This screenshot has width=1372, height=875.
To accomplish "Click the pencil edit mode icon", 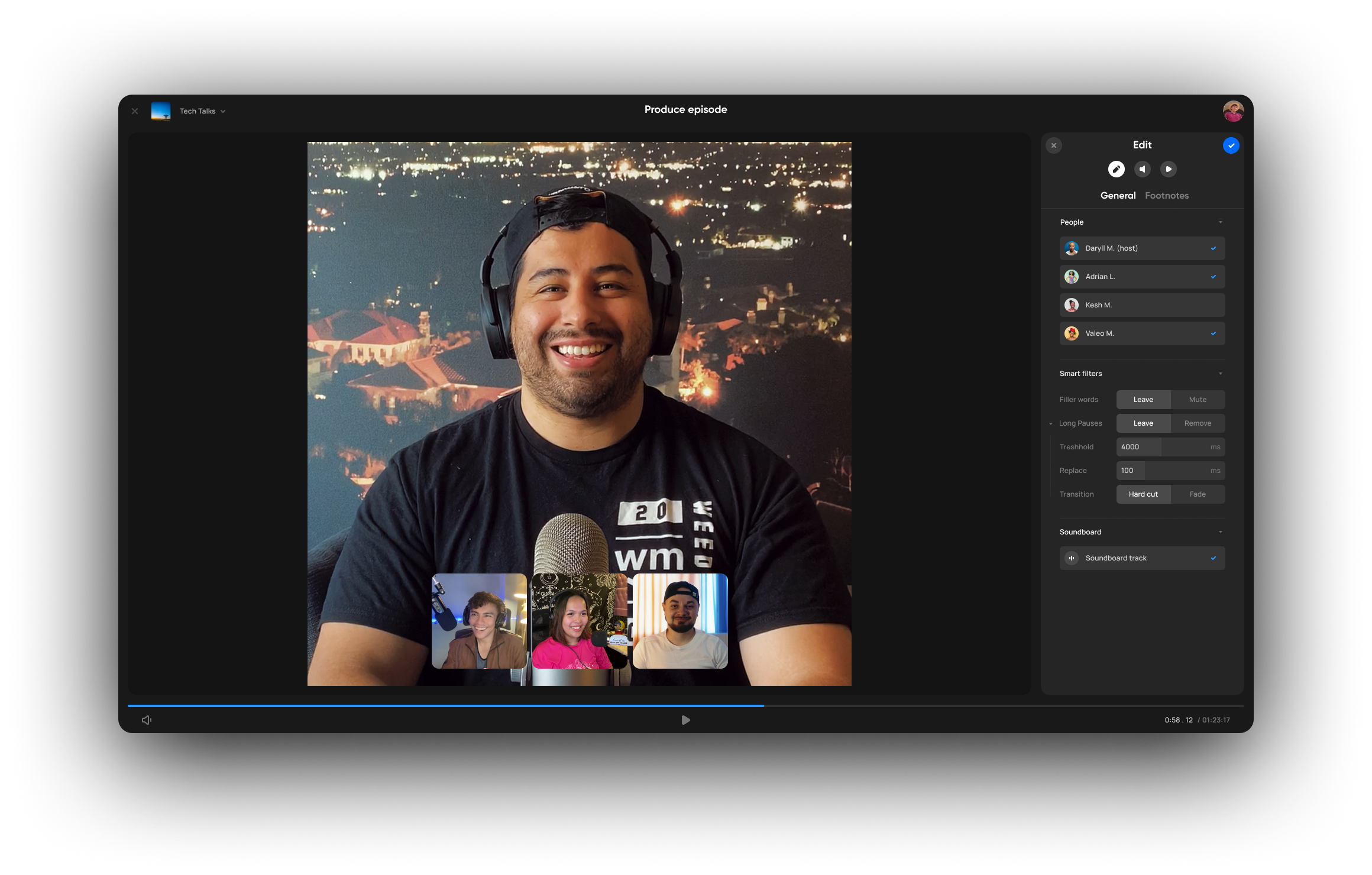I will coord(1116,169).
